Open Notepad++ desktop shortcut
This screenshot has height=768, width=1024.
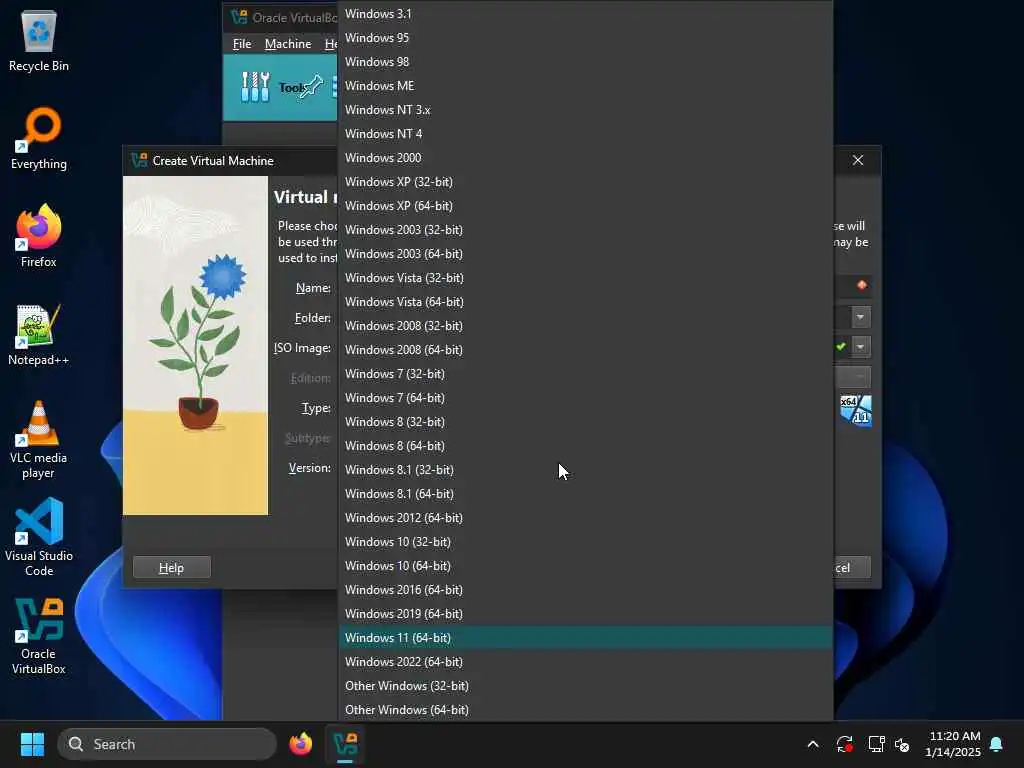pos(39,334)
